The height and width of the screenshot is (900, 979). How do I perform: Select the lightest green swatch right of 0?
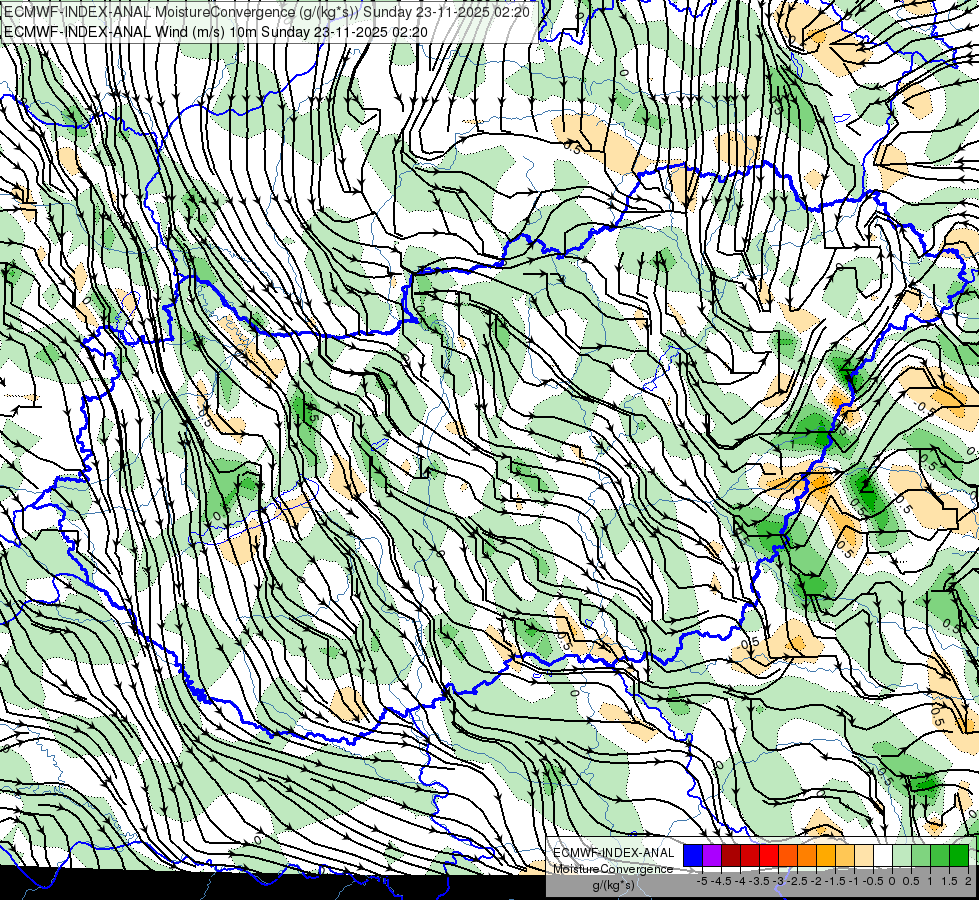[902, 855]
